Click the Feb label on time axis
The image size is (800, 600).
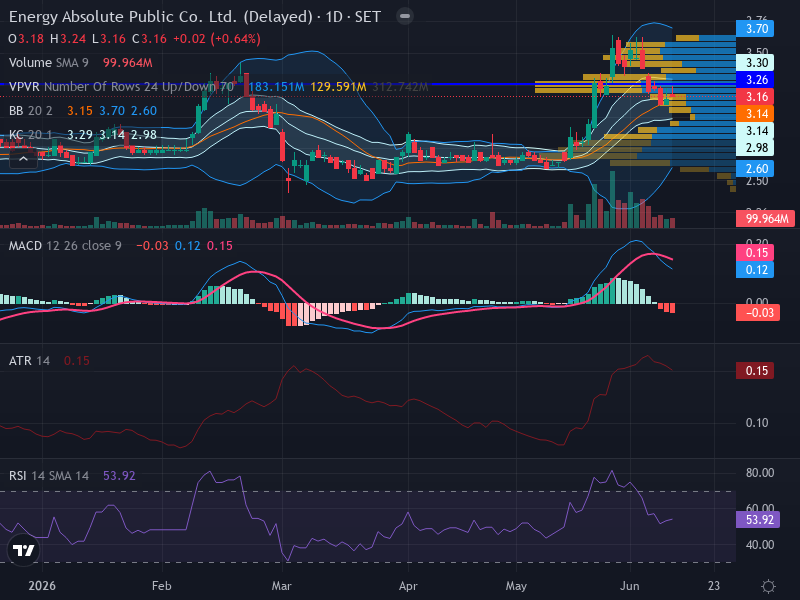pos(162,586)
